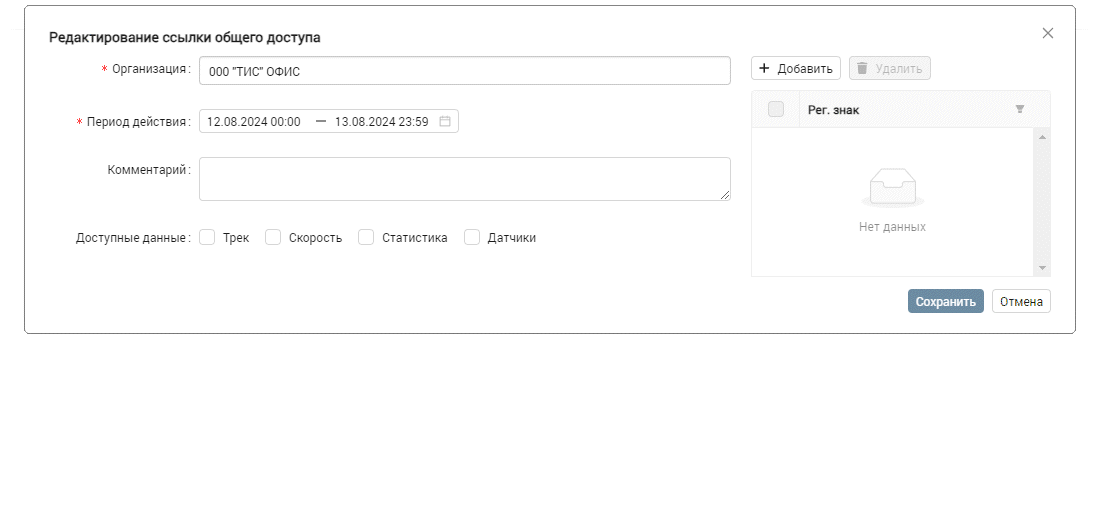
Task: Click the Удалить trash button
Action: point(890,69)
